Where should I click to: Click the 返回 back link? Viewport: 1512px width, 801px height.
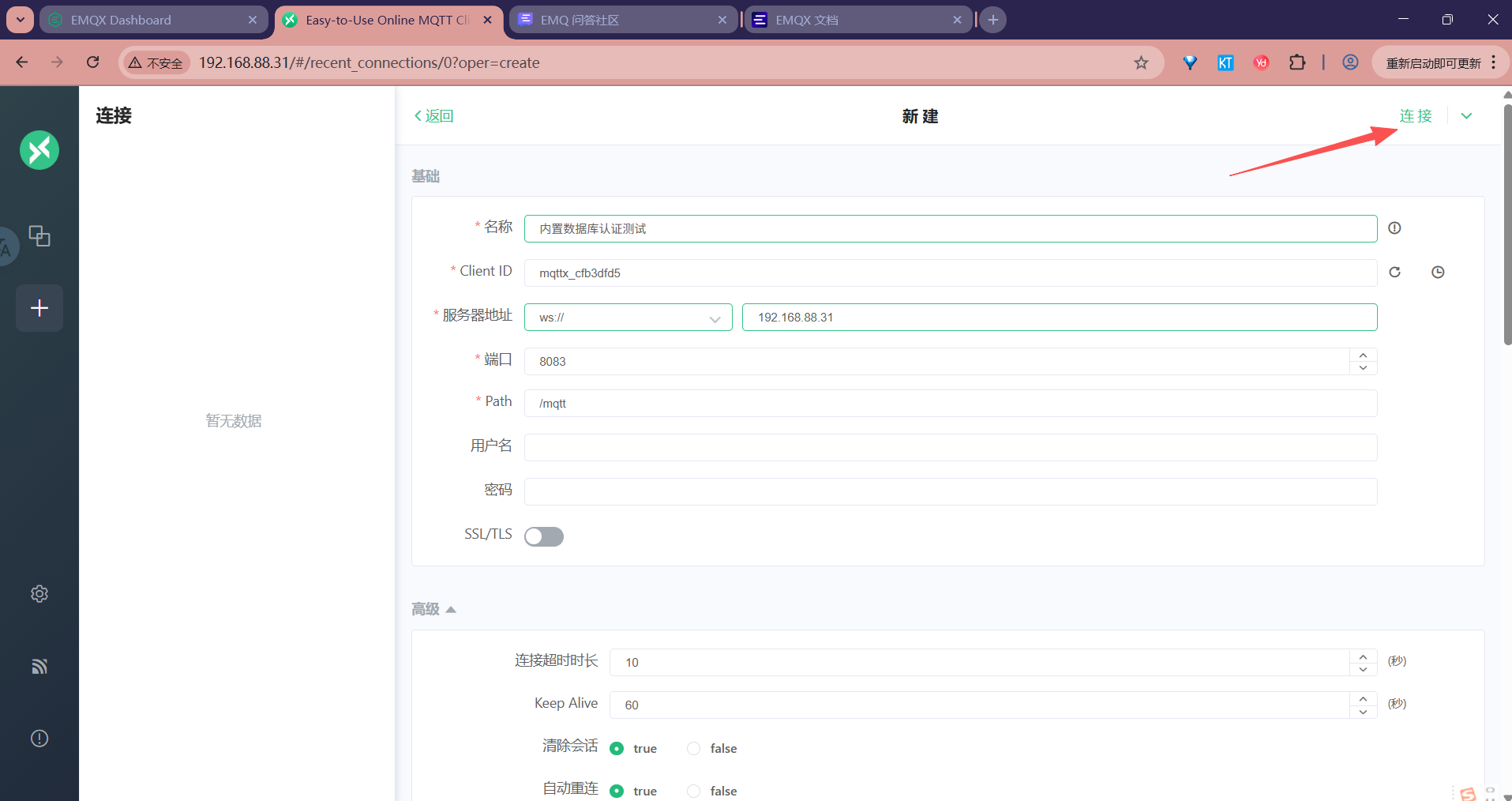point(433,116)
